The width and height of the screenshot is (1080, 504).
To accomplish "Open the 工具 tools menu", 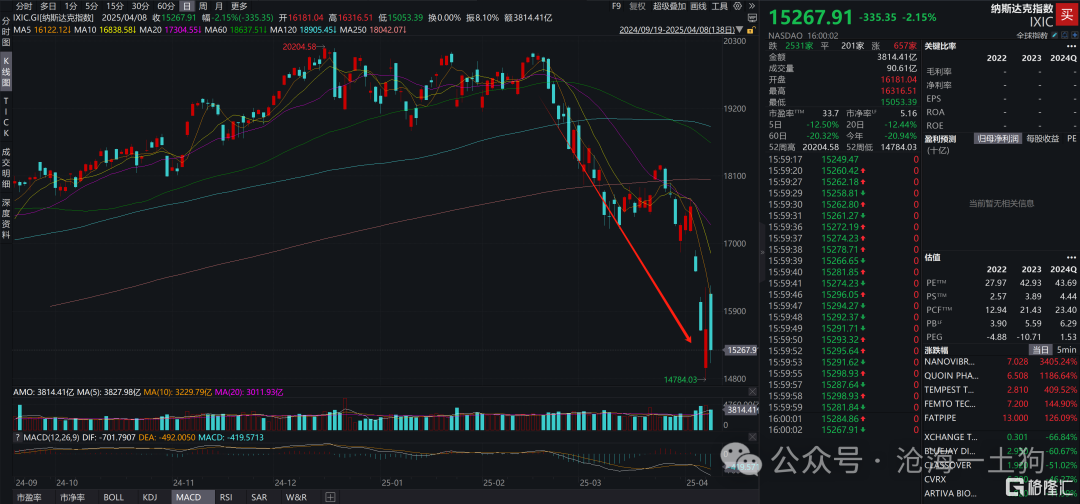I will (720, 6).
